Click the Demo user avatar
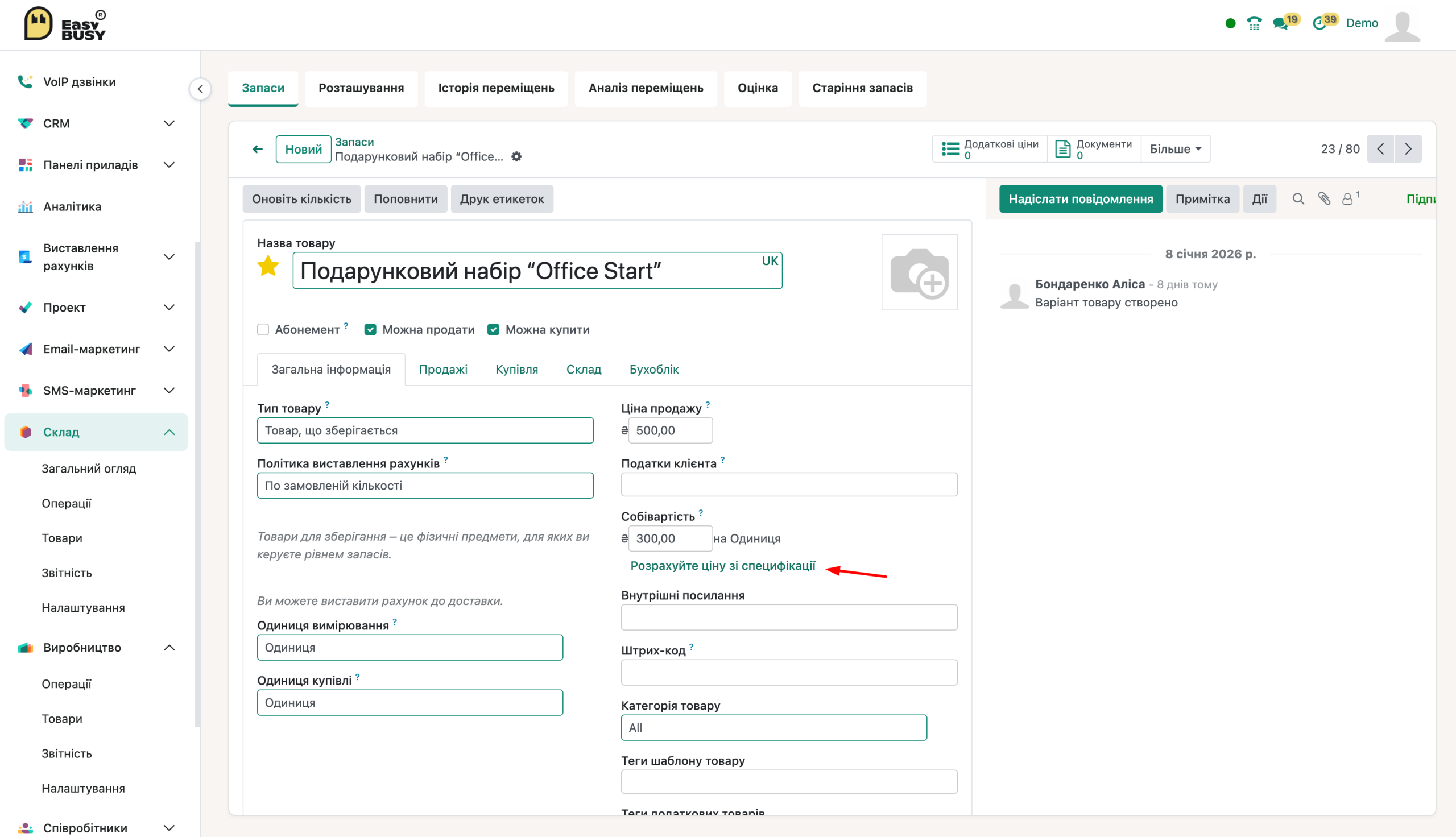This screenshot has width=1456, height=837. tap(1402, 26)
